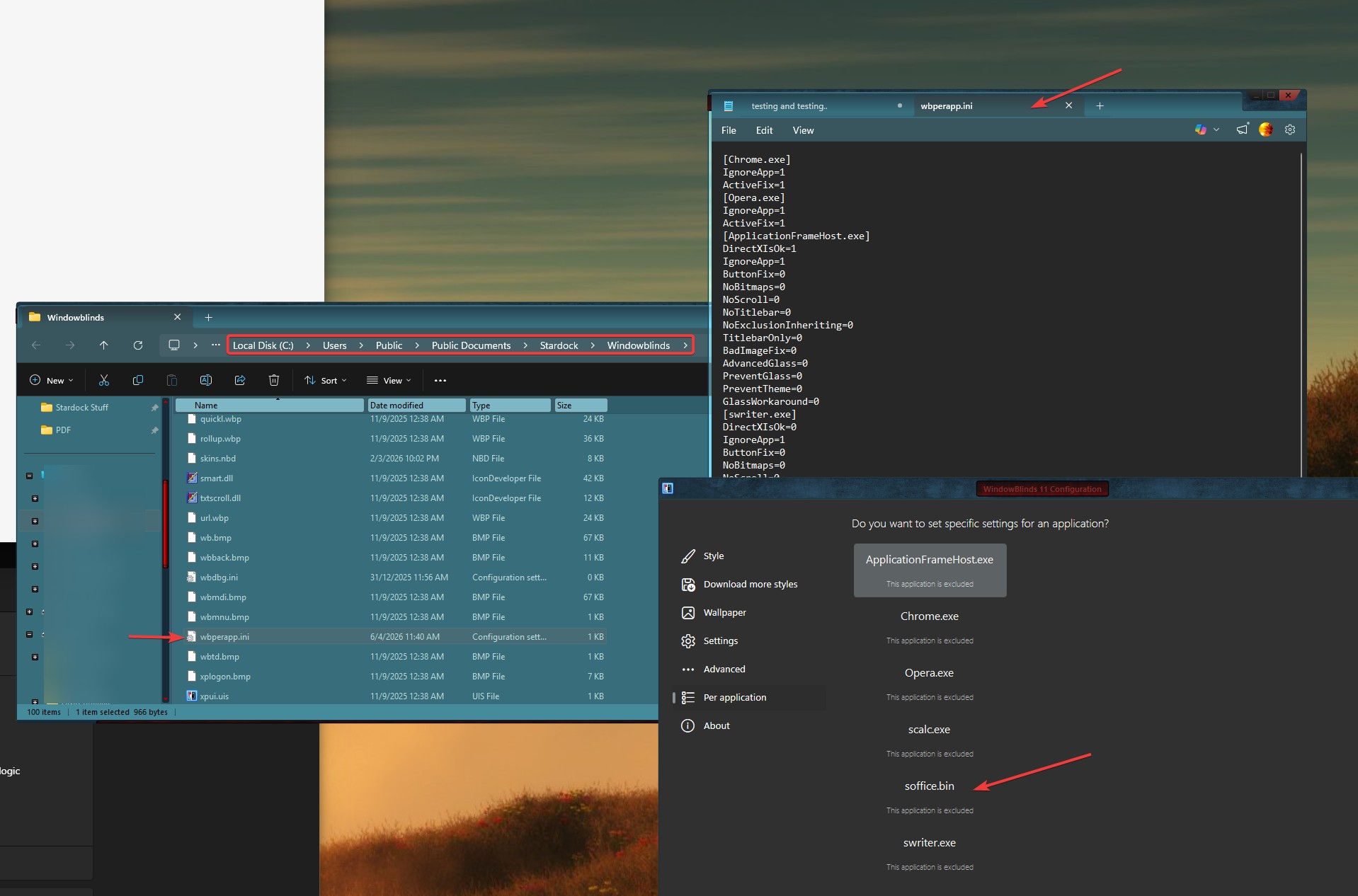
Task: Switch to the 'testing and testing..' tab
Action: tap(789, 106)
